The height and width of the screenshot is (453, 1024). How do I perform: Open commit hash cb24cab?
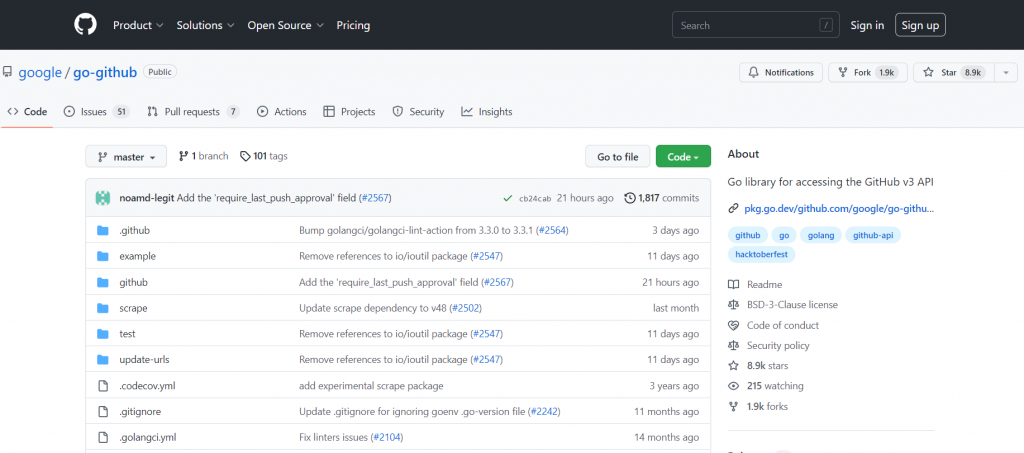coord(534,198)
